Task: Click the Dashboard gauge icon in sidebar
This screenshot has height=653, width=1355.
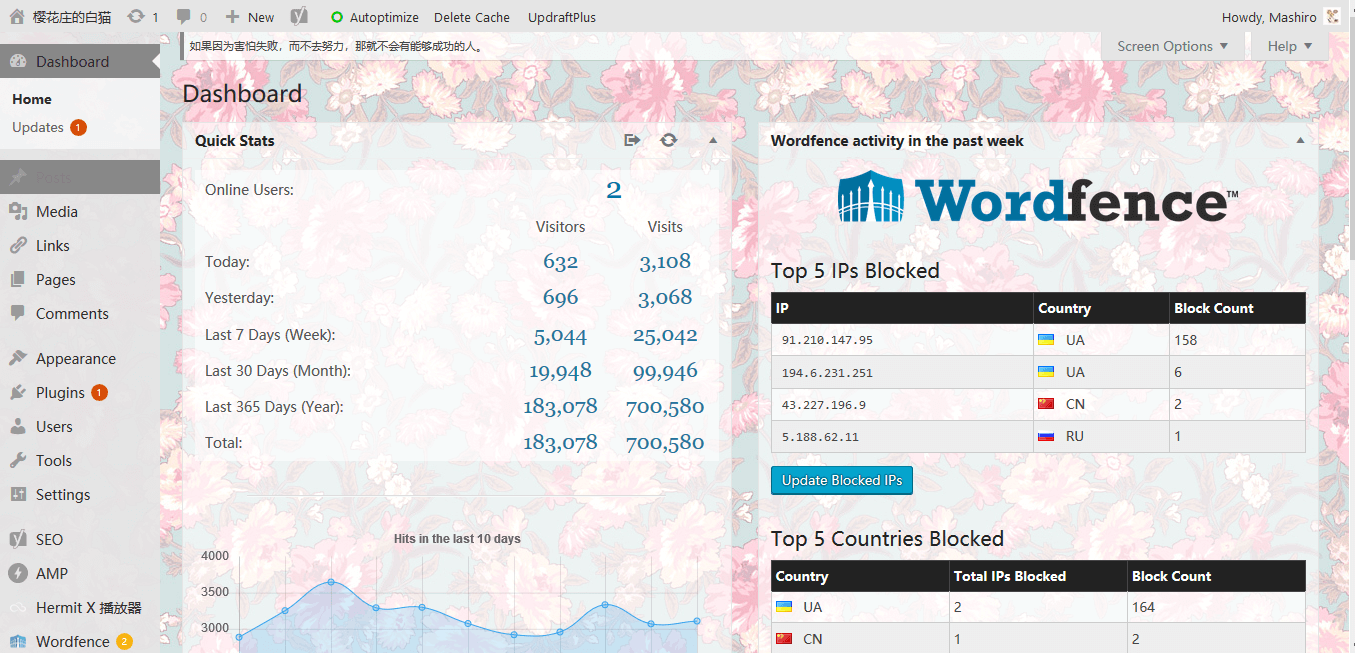Action: pos(18,61)
